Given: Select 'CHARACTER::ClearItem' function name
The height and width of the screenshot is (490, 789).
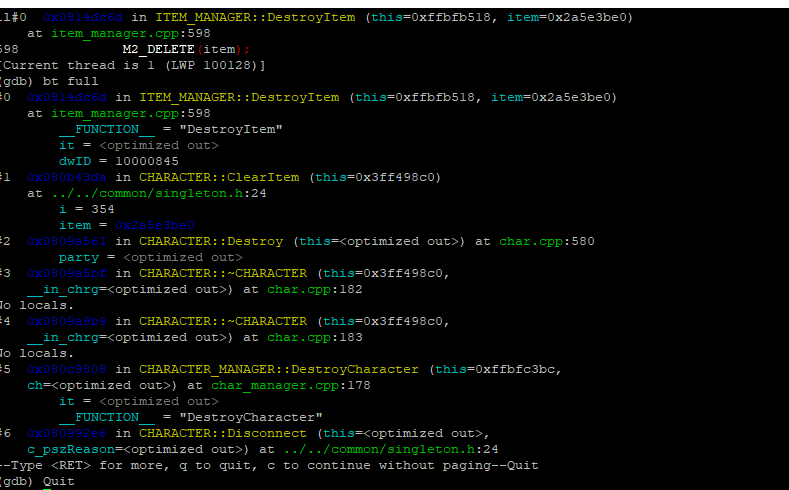Looking at the screenshot, I should (219, 178).
